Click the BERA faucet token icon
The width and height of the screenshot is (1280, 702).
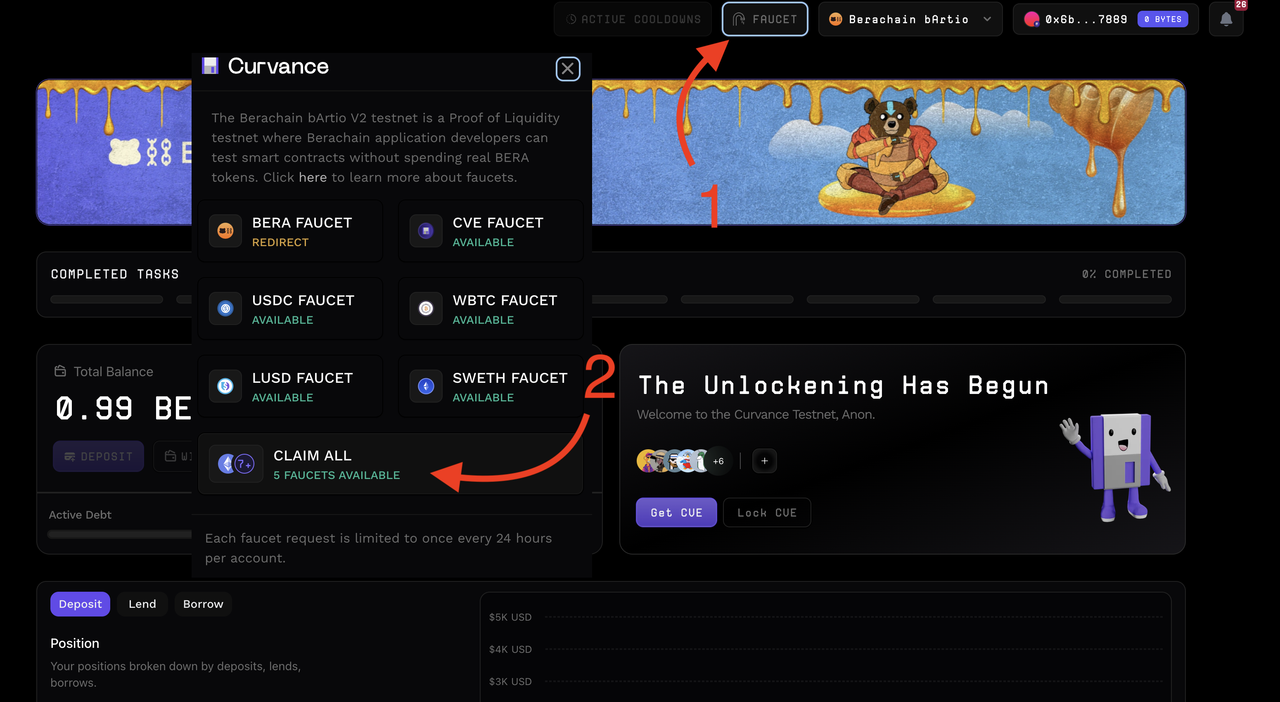point(225,231)
